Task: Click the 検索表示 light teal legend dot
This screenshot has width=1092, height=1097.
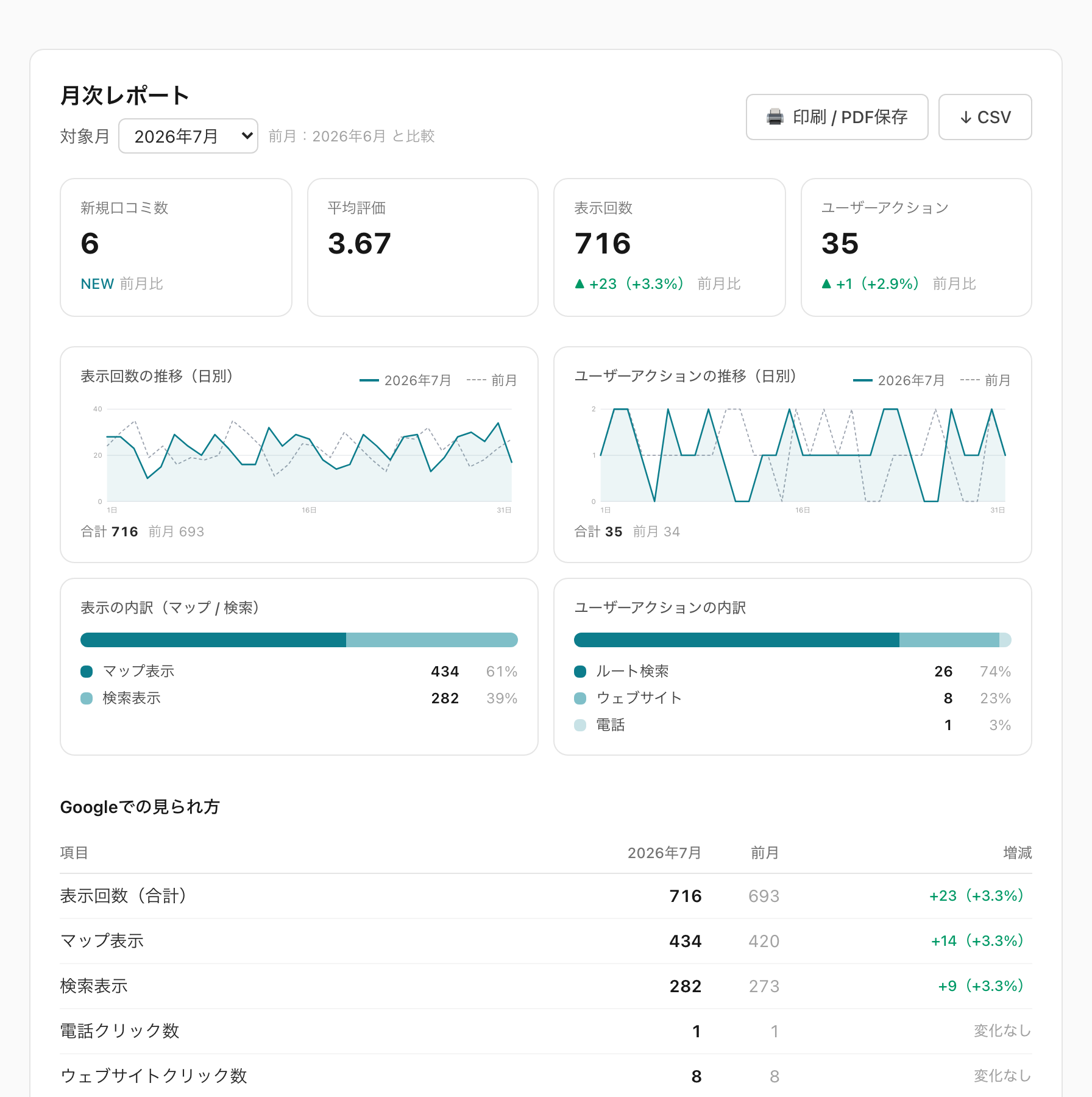Action: pos(87,698)
